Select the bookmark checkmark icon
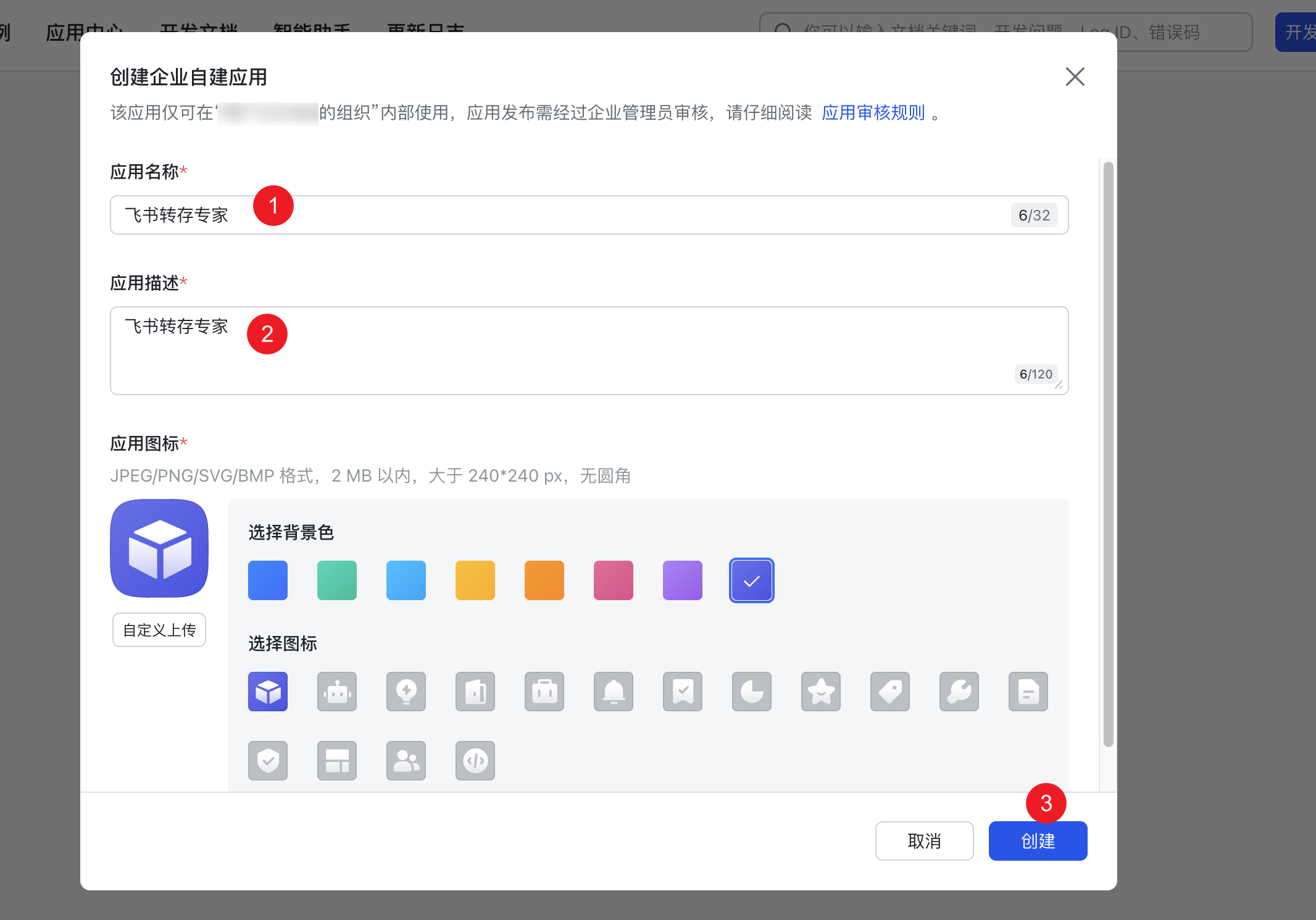Image resolution: width=1316 pixels, height=920 pixels. pyautogui.click(x=683, y=692)
